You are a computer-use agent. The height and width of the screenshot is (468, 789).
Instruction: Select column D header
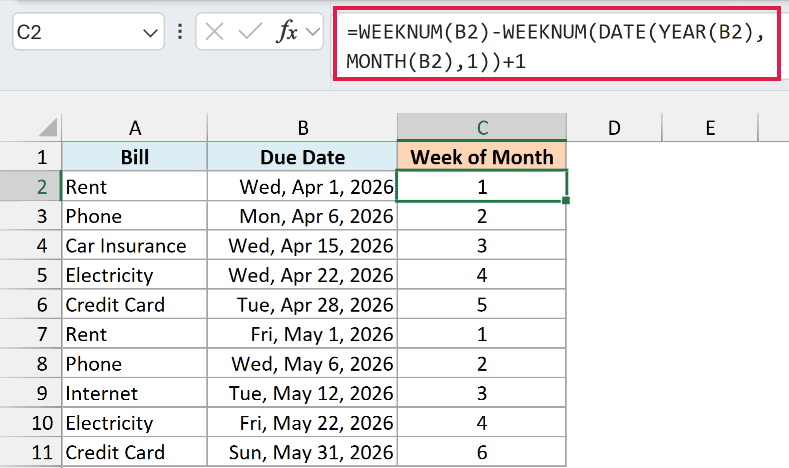click(x=614, y=128)
